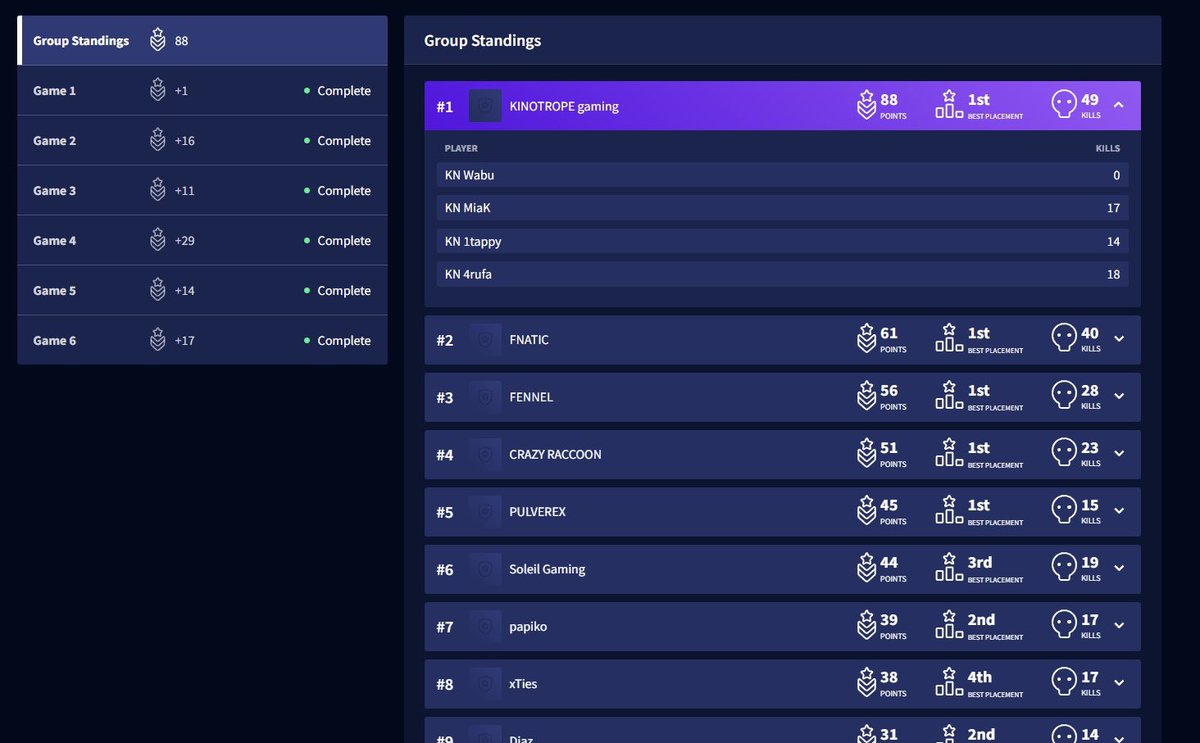Click the best placement podium icon for FENNEL
The width and height of the screenshot is (1200, 743).
pos(949,396)
